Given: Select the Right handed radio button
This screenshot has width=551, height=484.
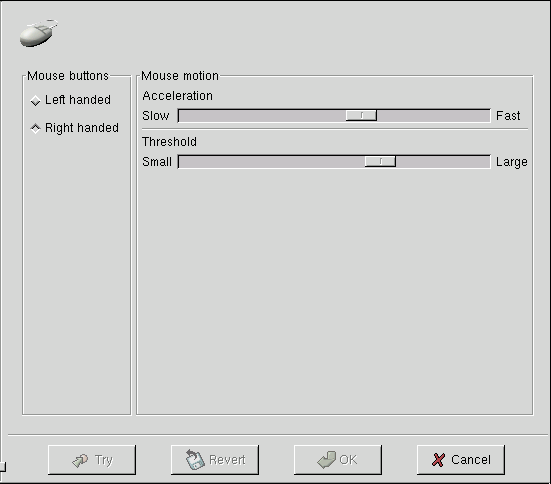Looking at the screenshot, I should pos(35,128).
